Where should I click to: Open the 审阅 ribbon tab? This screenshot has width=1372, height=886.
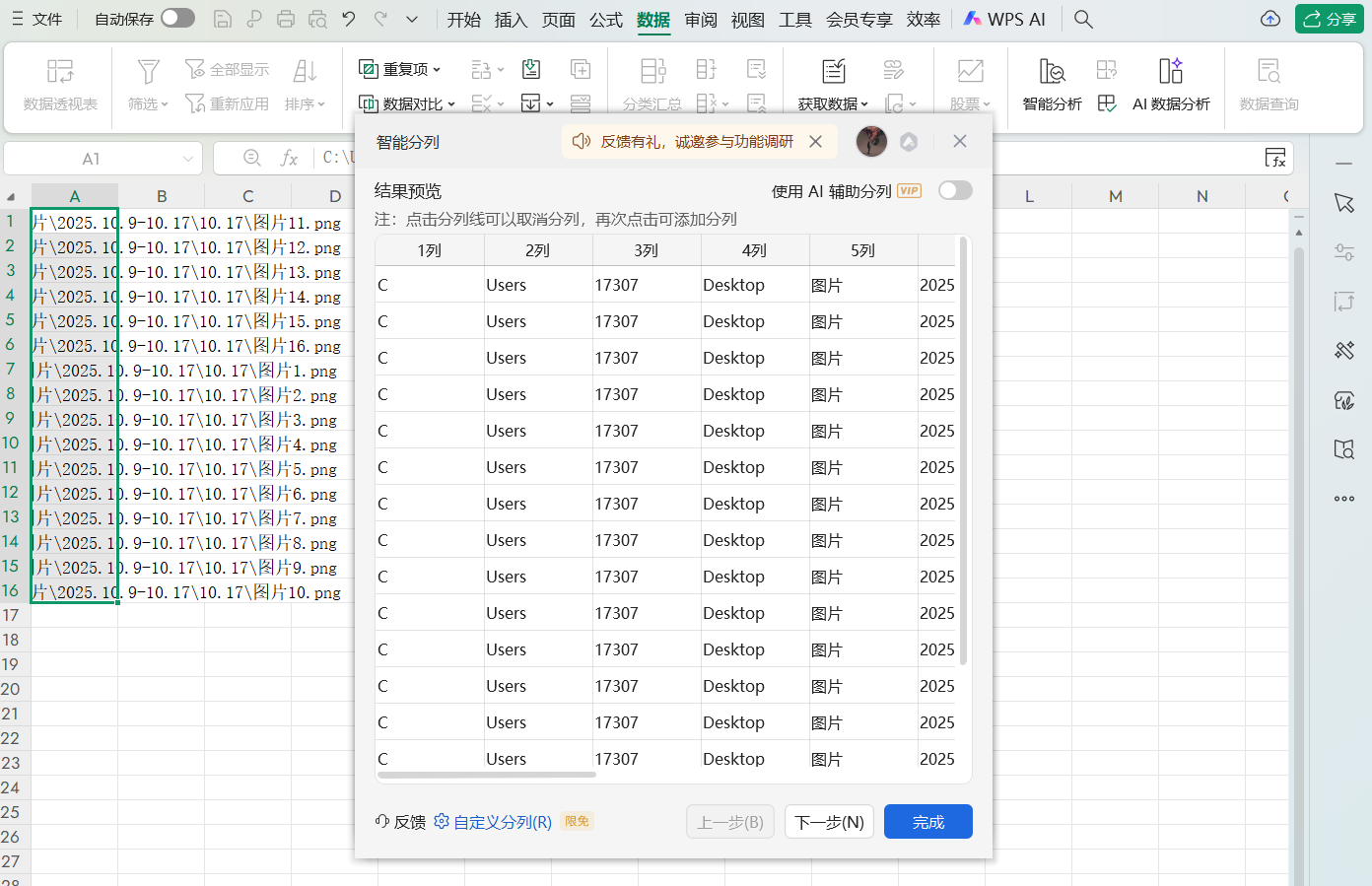[700, 19]
